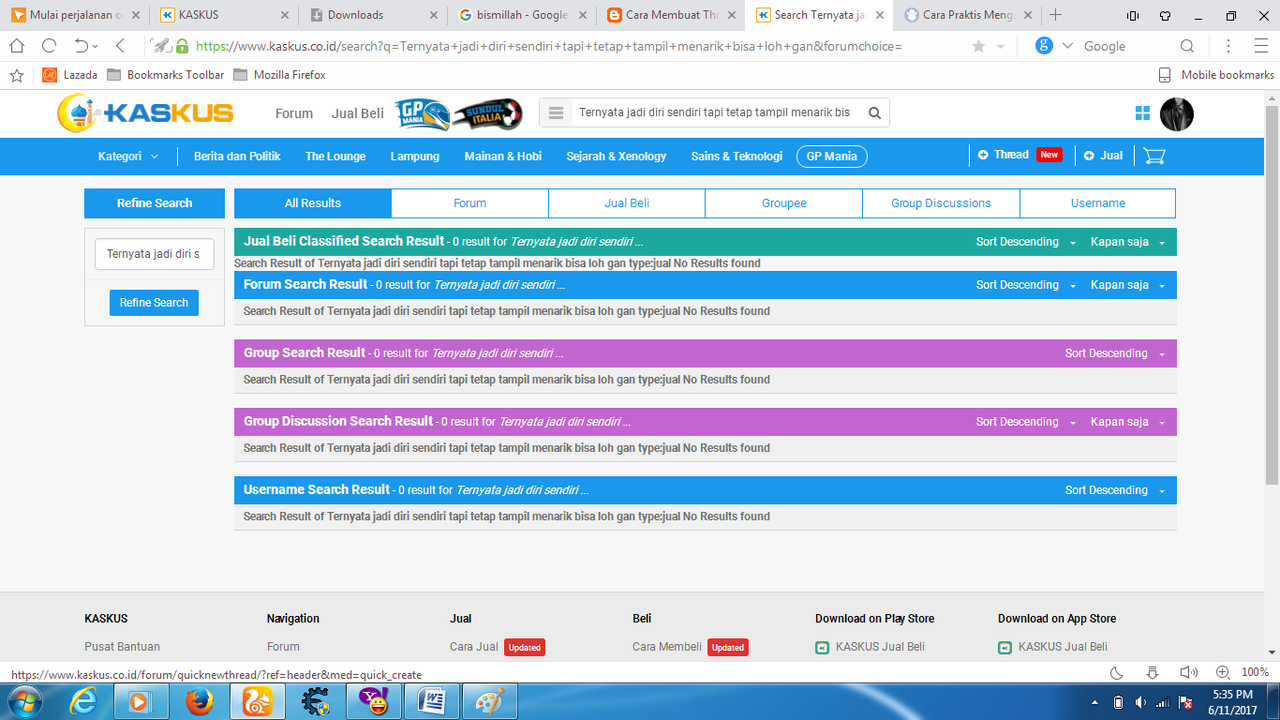Open Pusat Bantuan footer link
1280x720 pixels.
click(x=122, y=647)
